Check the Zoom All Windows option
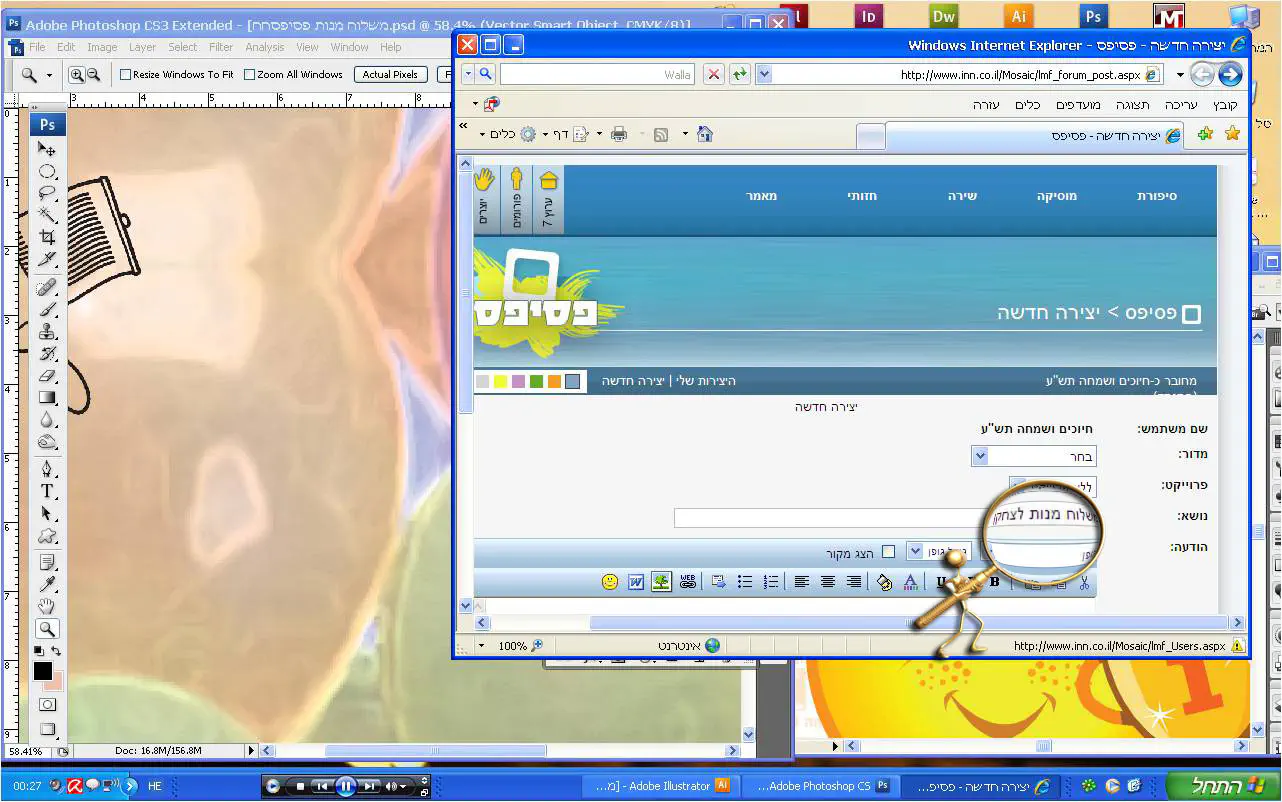The image size is (1282, 802). point(249,74)
